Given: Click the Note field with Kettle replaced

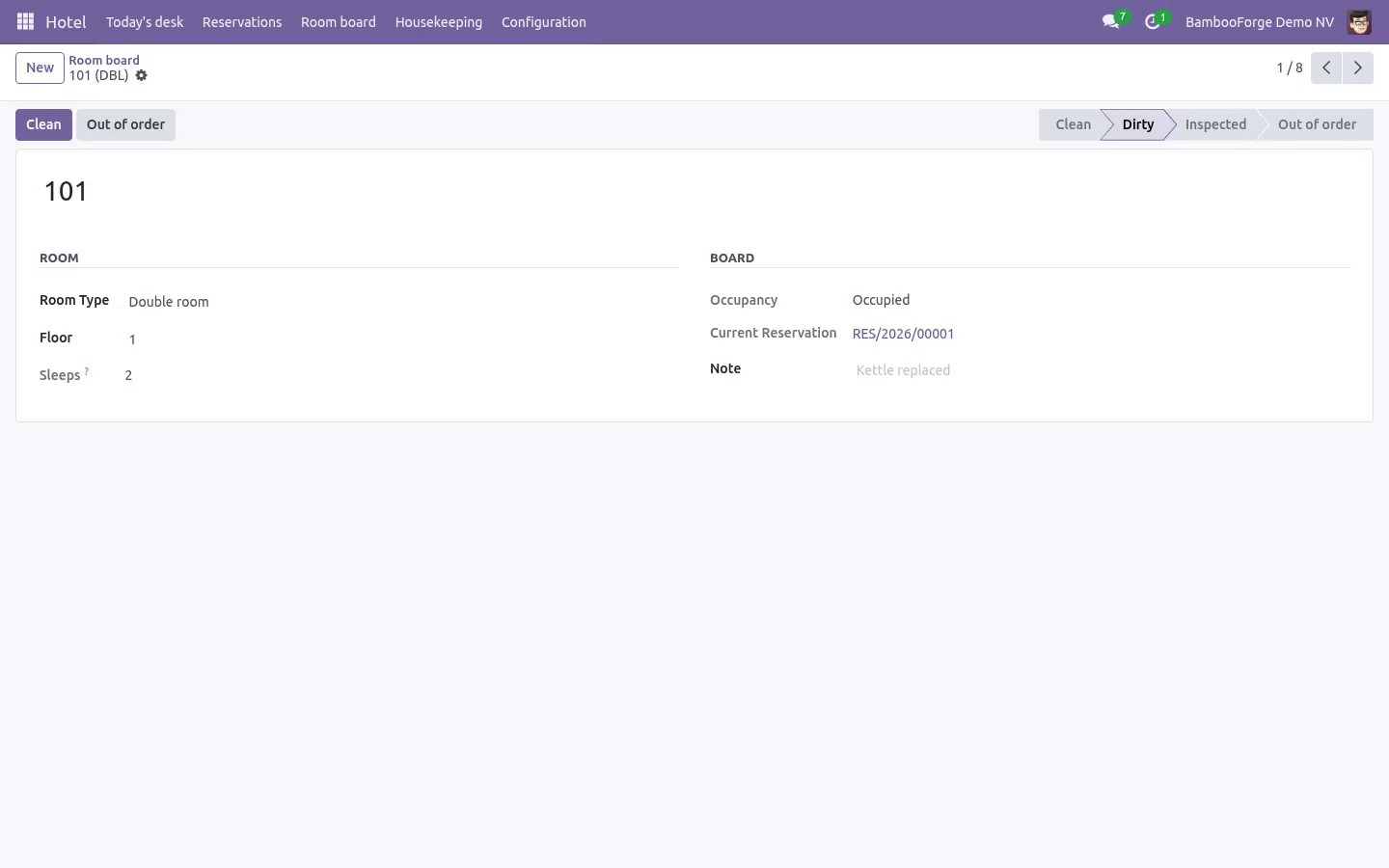Looking at the screenshot, I should [1100, 370].
